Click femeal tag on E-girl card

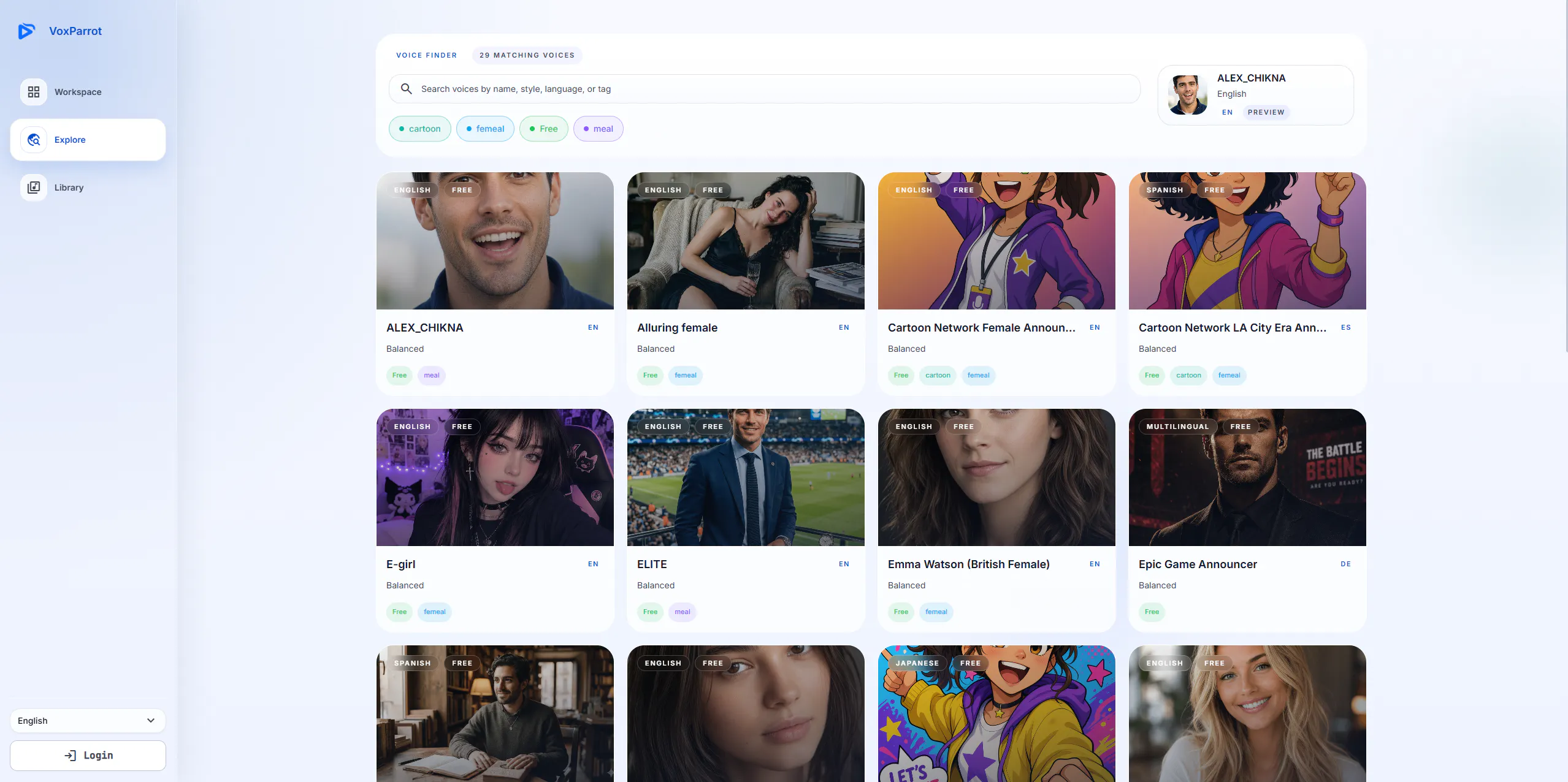(435, 612)
